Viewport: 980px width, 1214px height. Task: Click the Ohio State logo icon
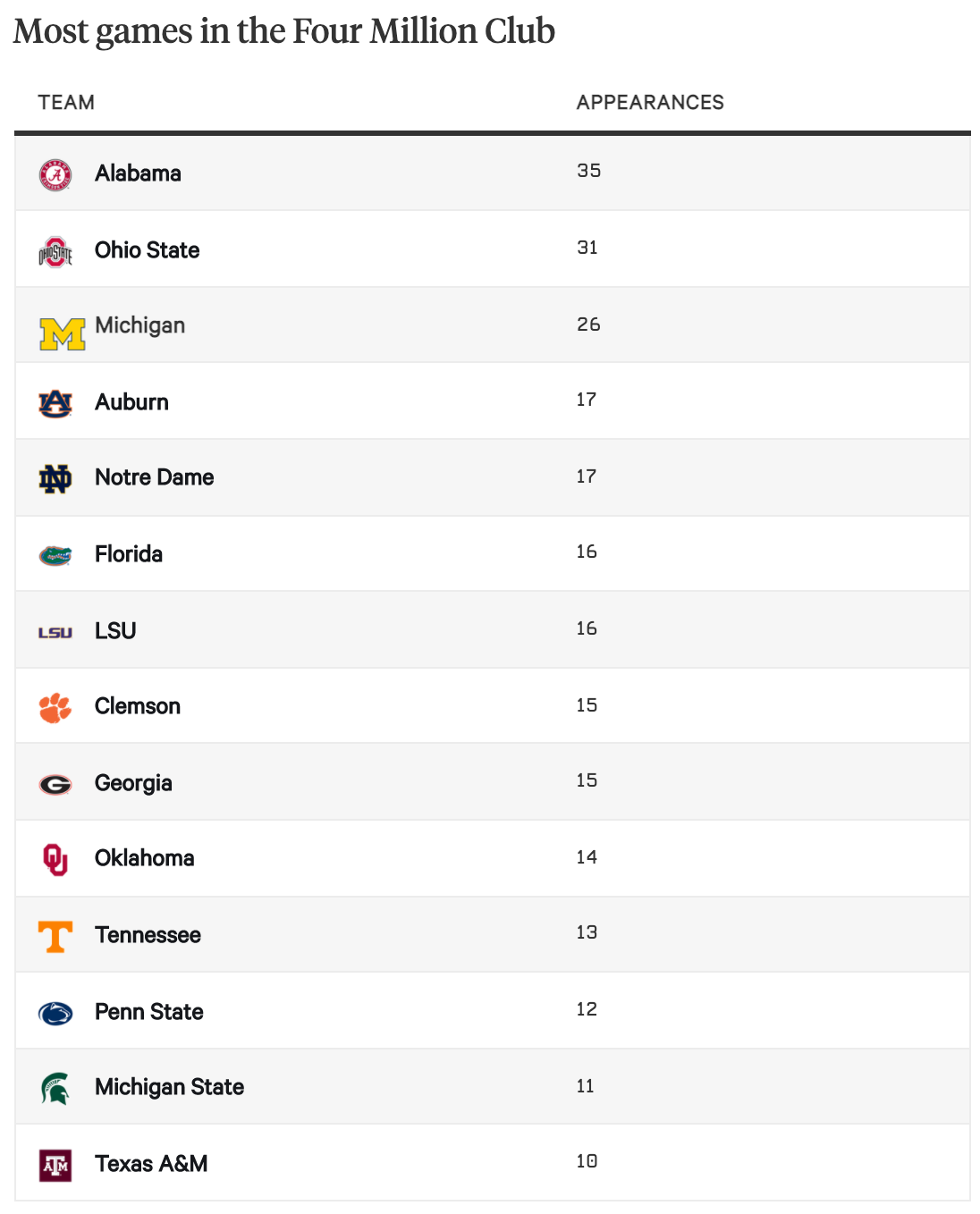pos(55,252)
